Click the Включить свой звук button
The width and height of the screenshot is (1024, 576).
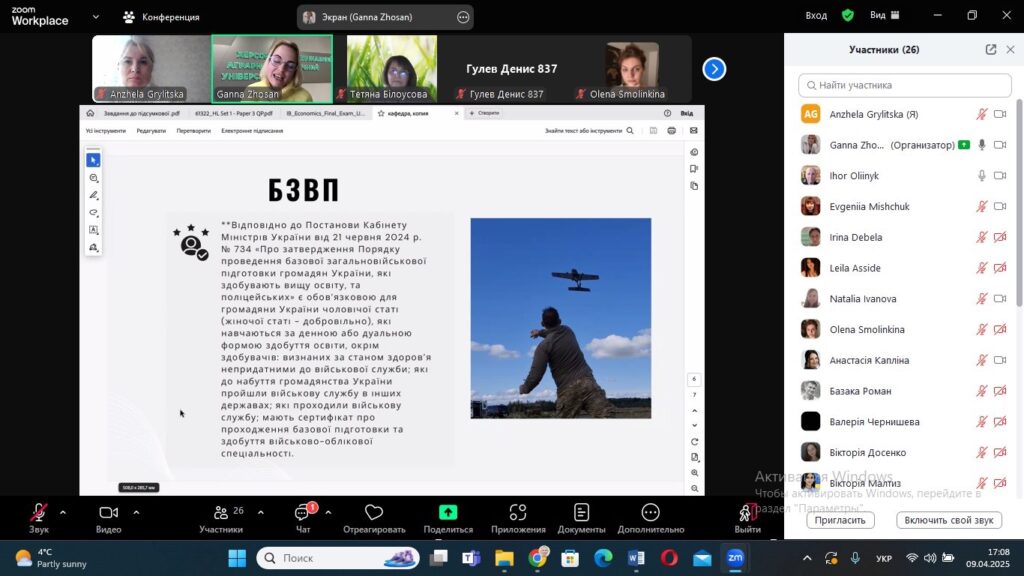point(948,520)
